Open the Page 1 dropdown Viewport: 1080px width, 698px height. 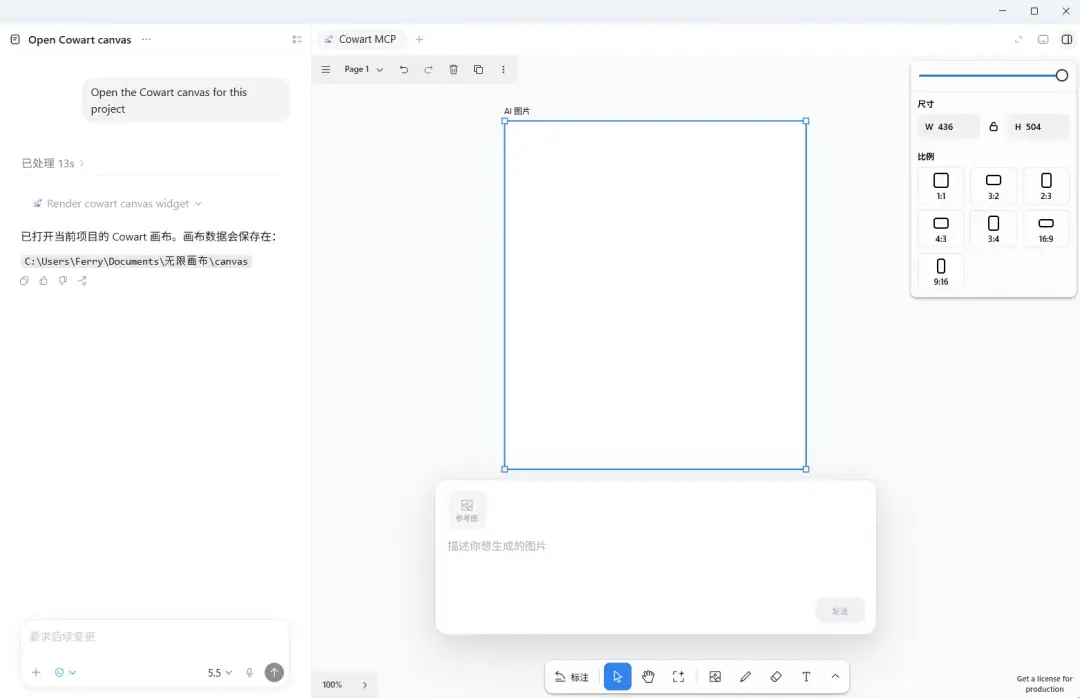364,70
